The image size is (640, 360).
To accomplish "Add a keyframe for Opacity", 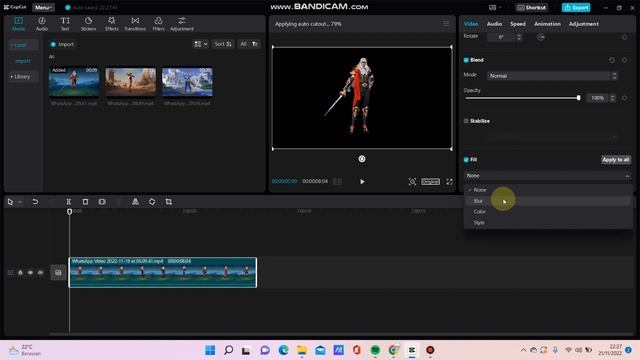I will pyautogui.click(x=624, y=98).
